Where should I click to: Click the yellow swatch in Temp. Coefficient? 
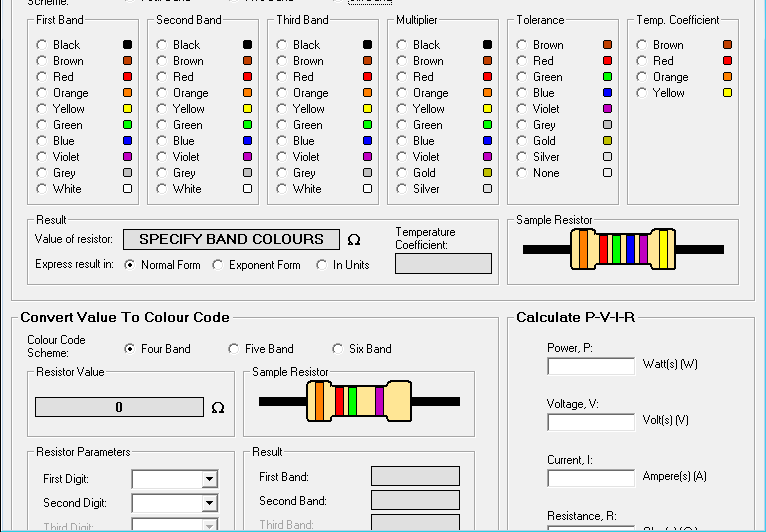[x=727, y=93]
